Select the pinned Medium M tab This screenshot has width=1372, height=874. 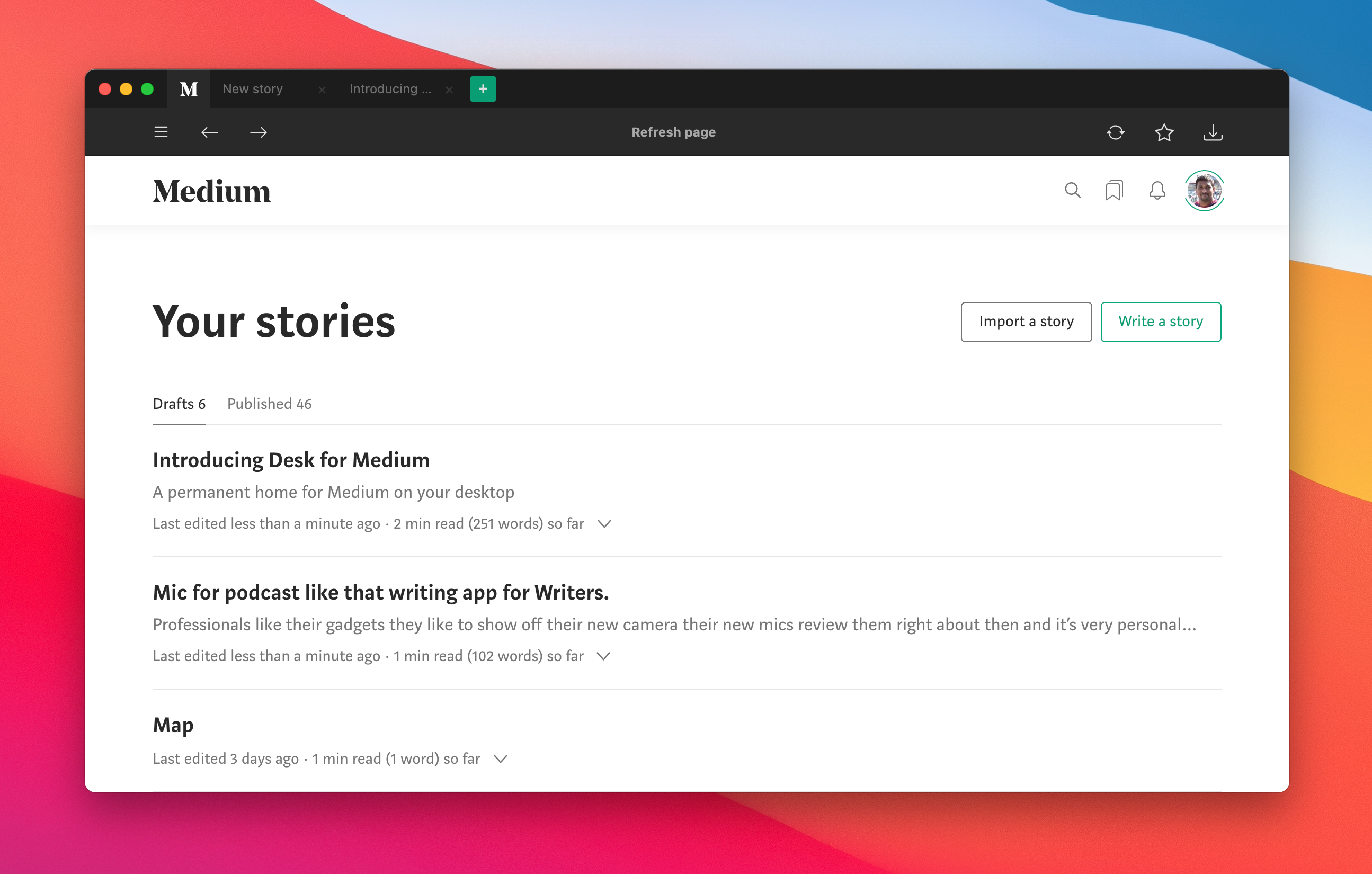(x=189, y=89)
